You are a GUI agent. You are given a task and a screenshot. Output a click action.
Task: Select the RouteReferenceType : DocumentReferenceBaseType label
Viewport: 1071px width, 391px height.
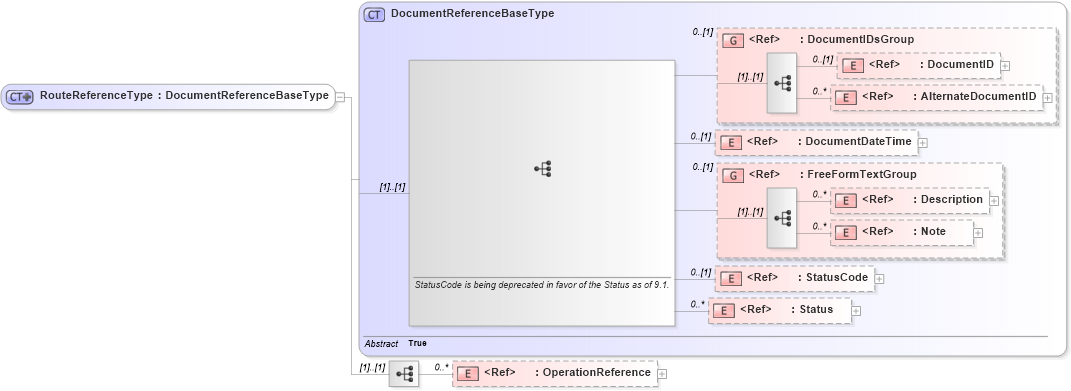184,96
